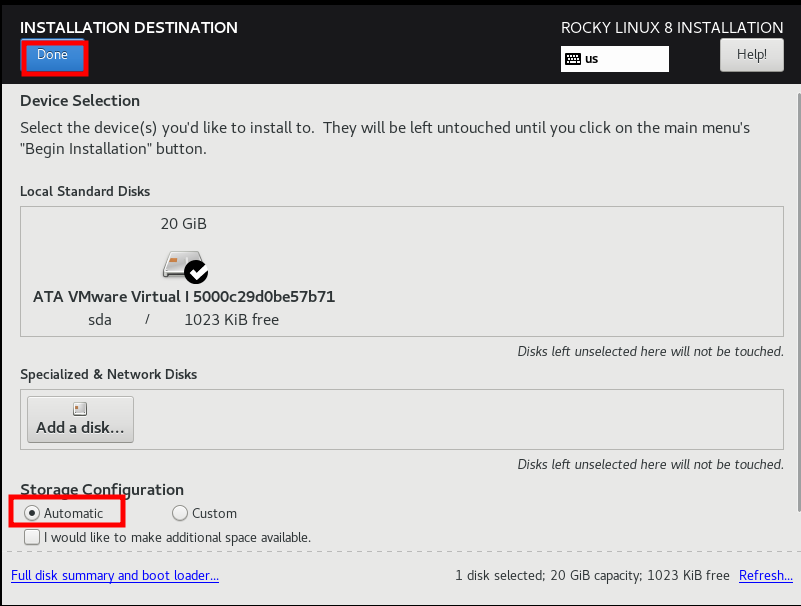Click the Specialized & Network Disks heading
Screen dimensions: 801x606
pos(108,374)
